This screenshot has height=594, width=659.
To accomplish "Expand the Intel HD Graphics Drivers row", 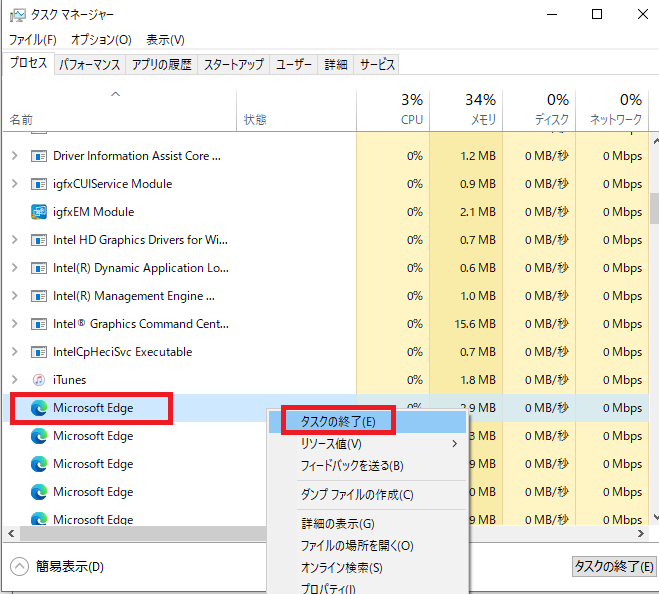I will coord(15,240).
